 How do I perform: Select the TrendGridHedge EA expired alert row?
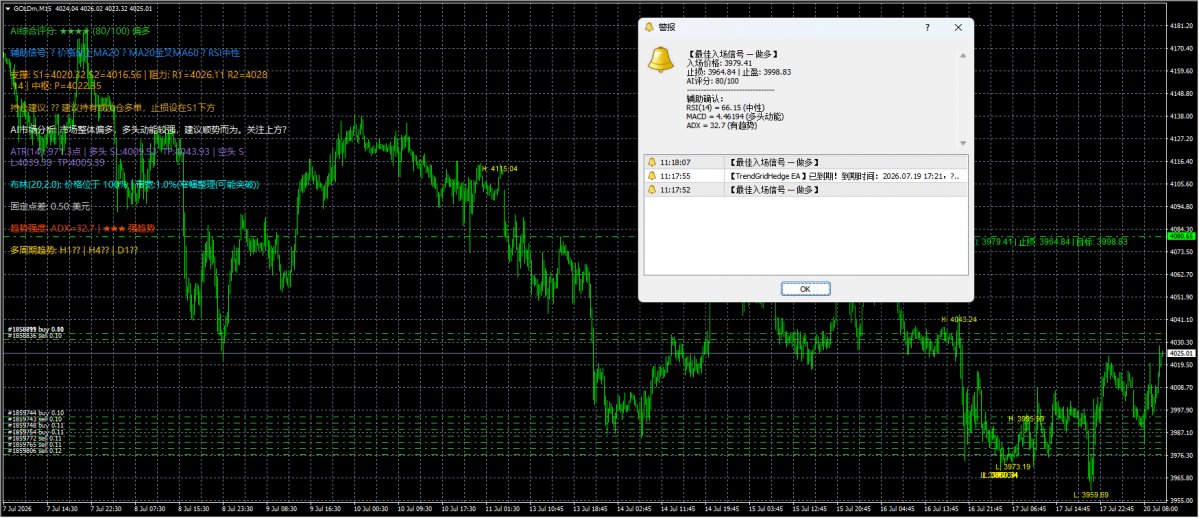tap(806, 176)
